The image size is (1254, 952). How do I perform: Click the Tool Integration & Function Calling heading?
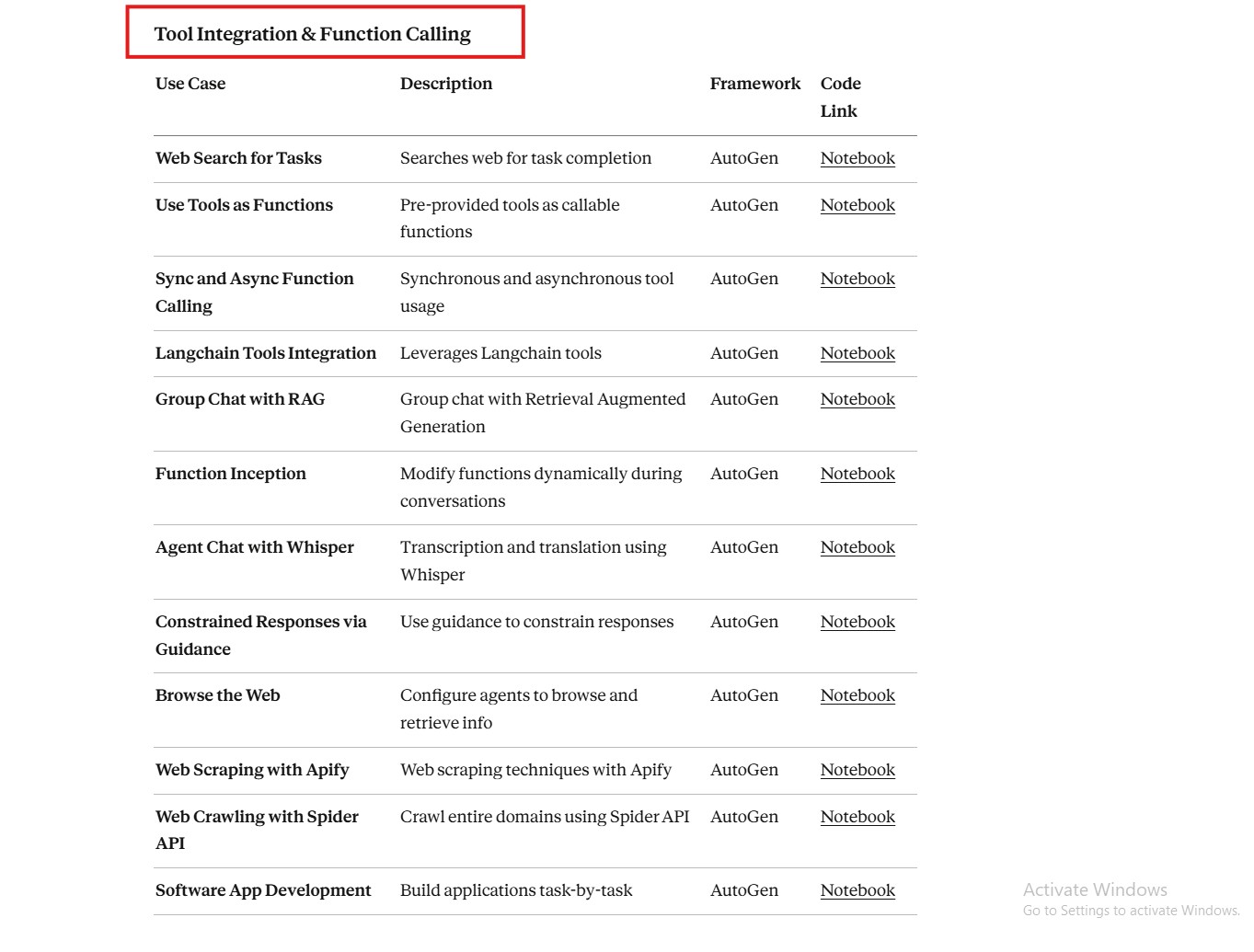pyautogui.click(x=312, y=34)
